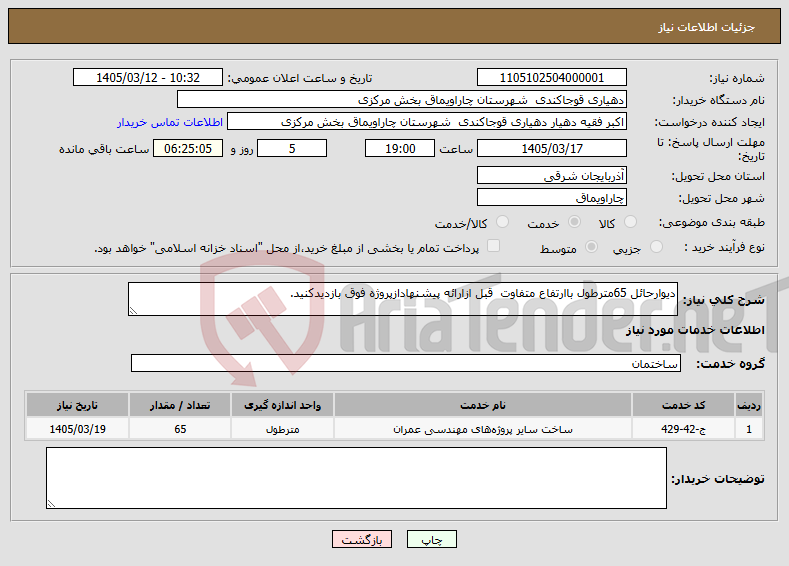Click the buyer organization name field

(x=402, y=100)
